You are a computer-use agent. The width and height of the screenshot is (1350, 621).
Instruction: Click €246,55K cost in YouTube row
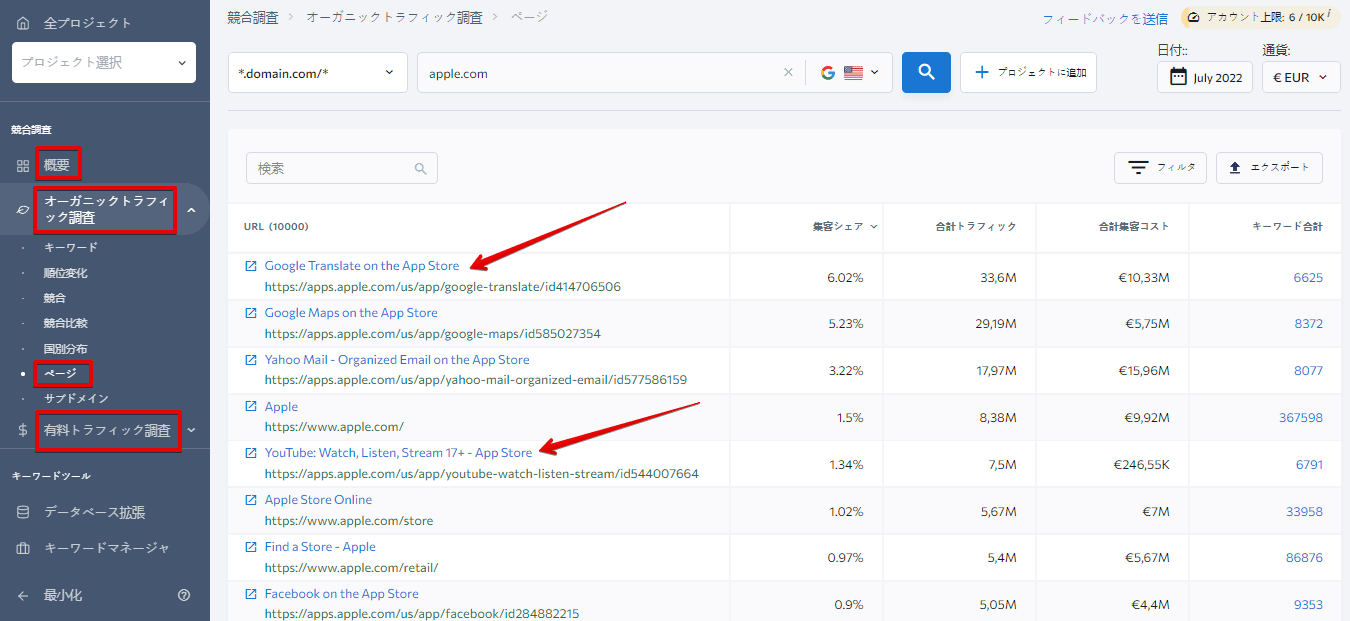pos(1141,464)
